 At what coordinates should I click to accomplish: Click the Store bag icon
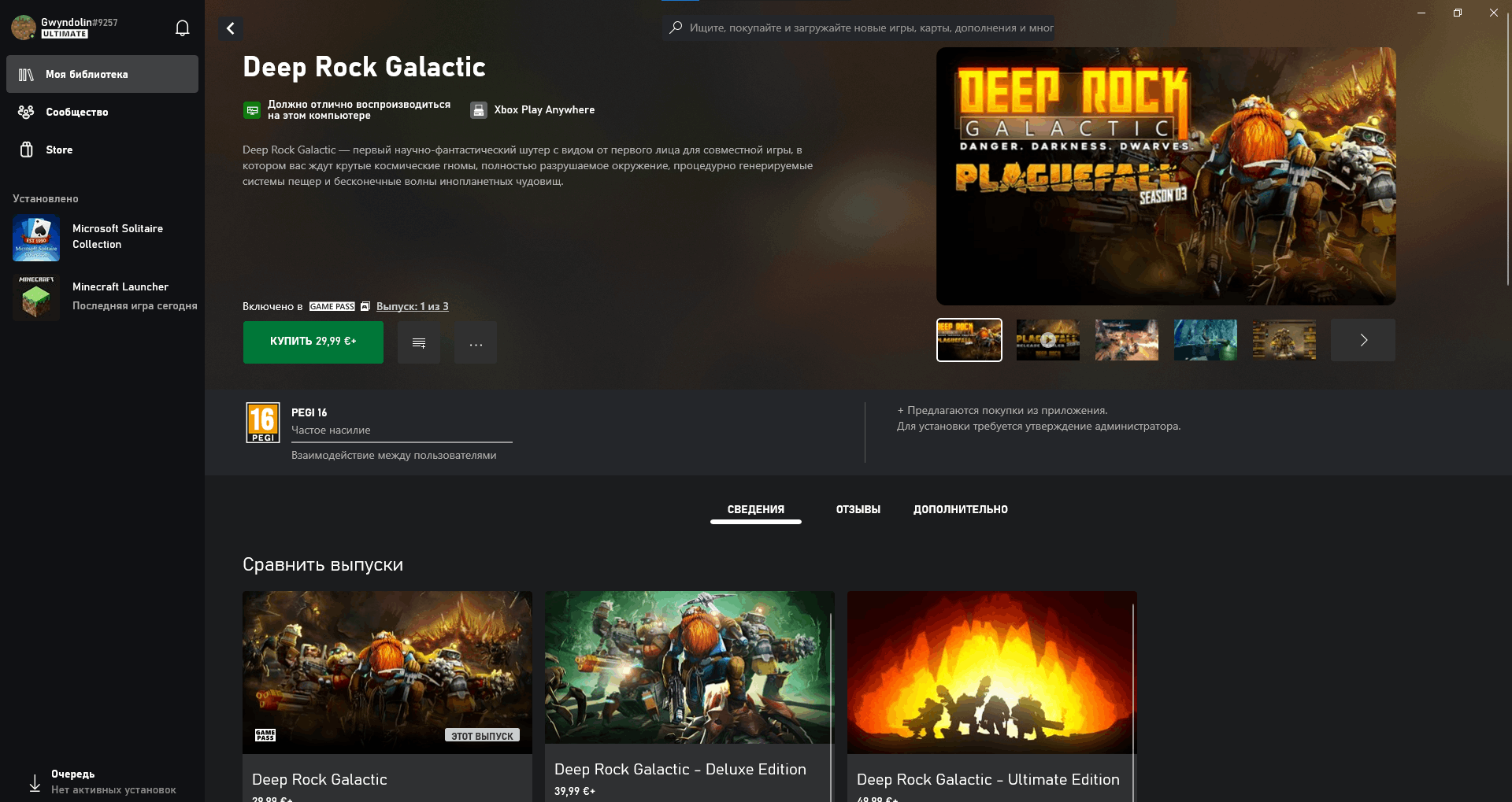[x=26, y=150]
